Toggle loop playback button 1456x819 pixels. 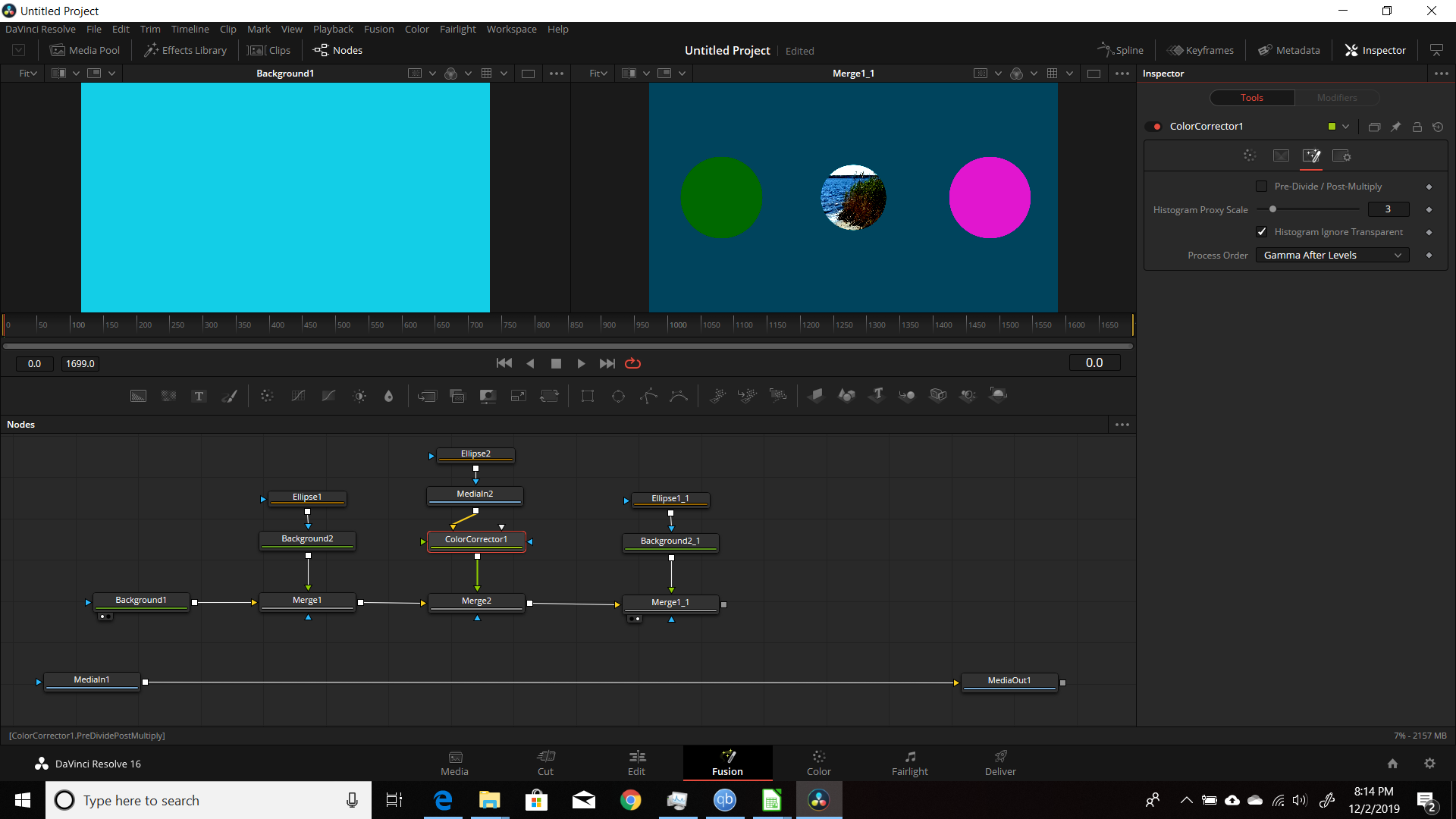coord(632,363)
